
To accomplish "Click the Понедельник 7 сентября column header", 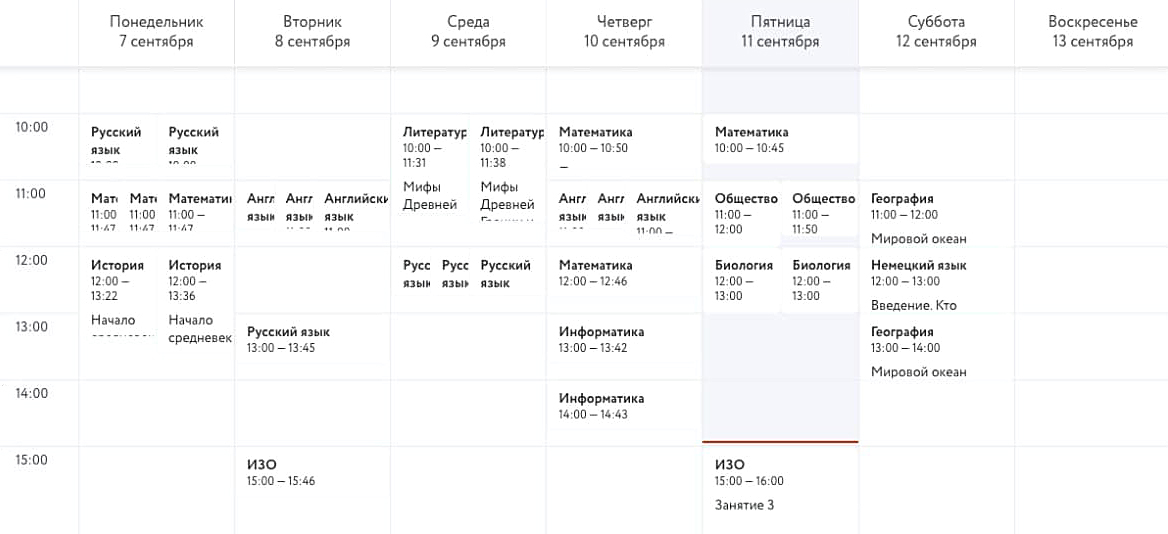I will coord(156,32).
